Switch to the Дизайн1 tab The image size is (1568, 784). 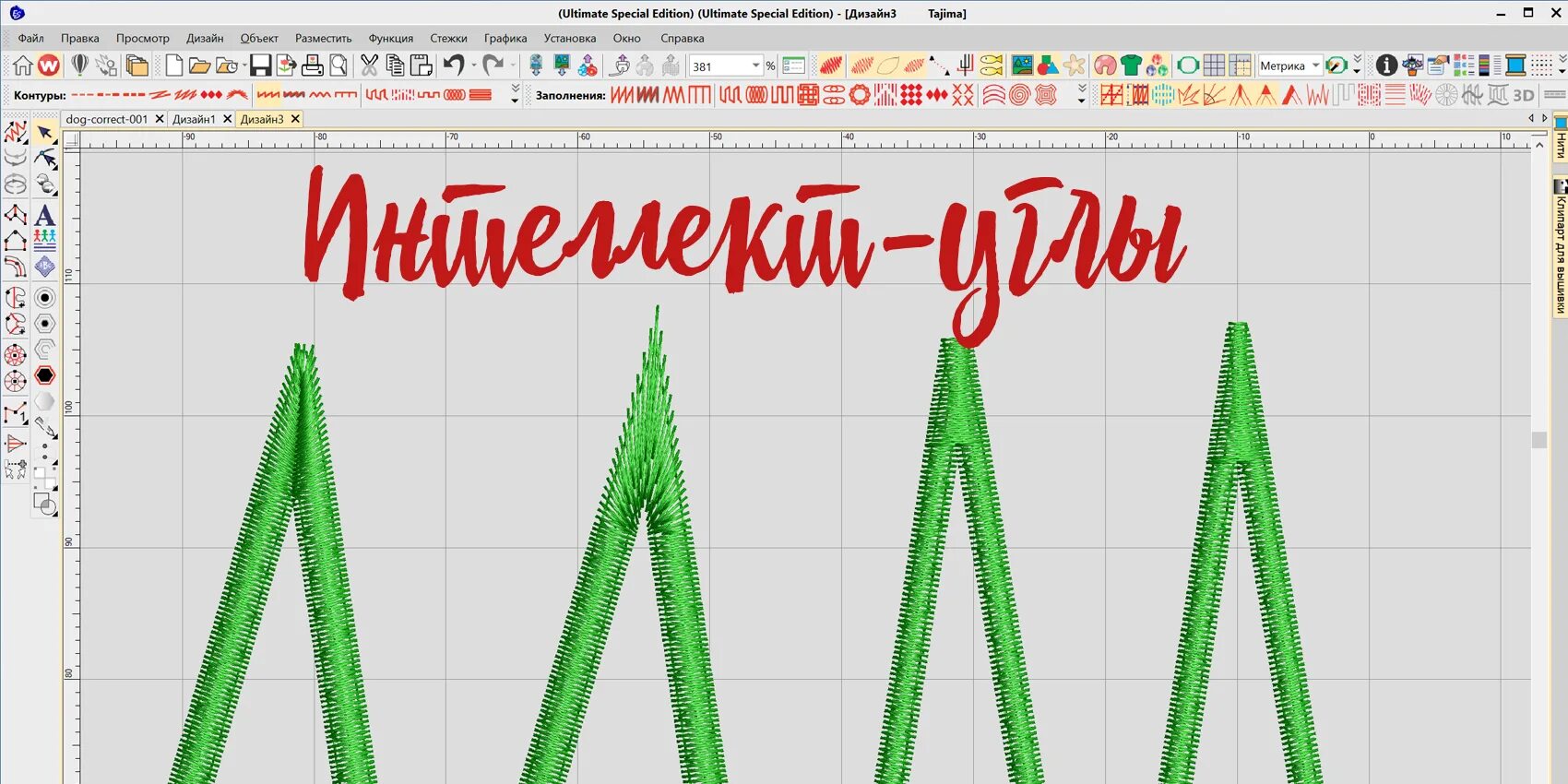(x=194, y=119)
